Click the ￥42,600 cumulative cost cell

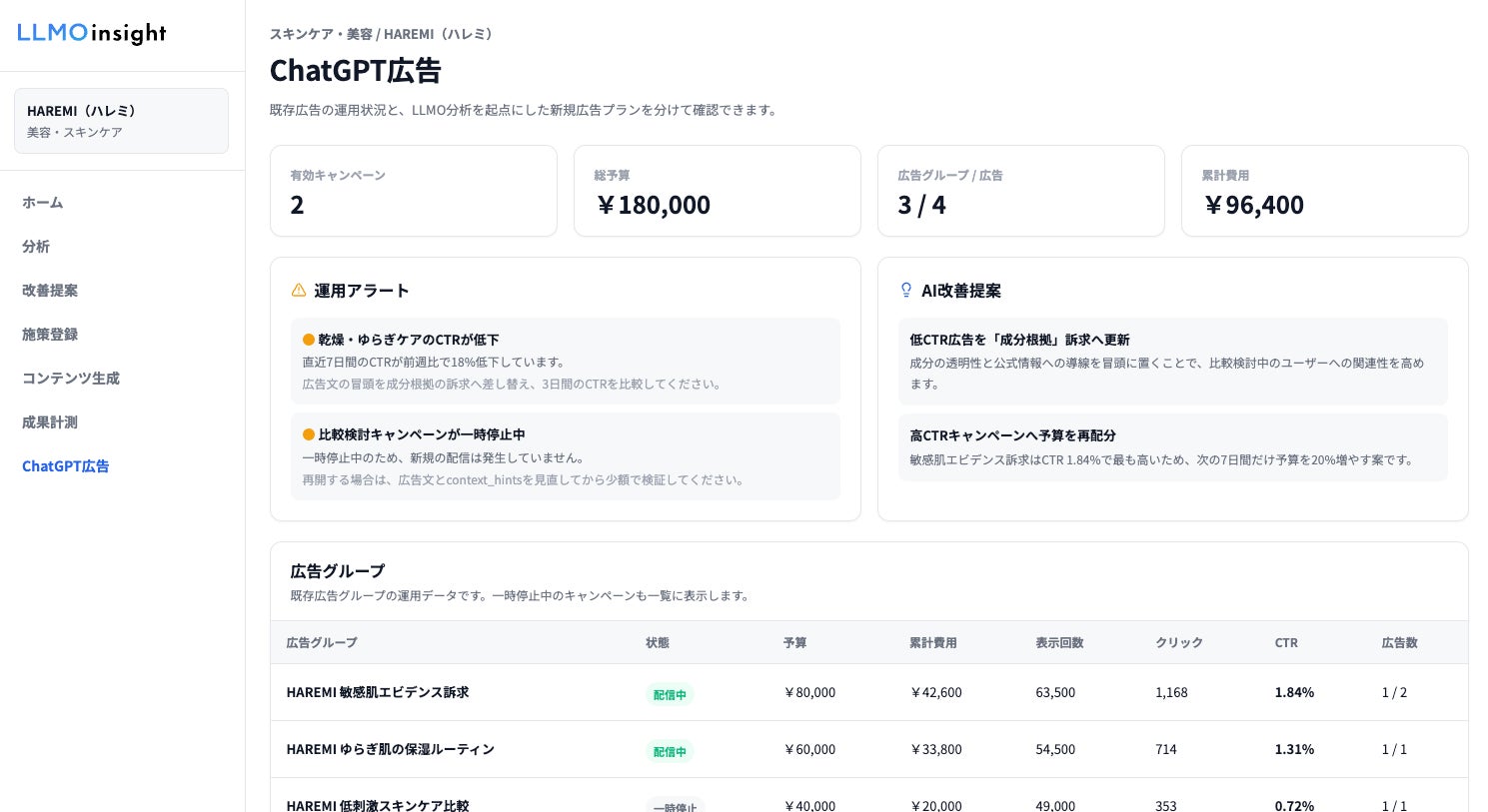pos(936,692)
